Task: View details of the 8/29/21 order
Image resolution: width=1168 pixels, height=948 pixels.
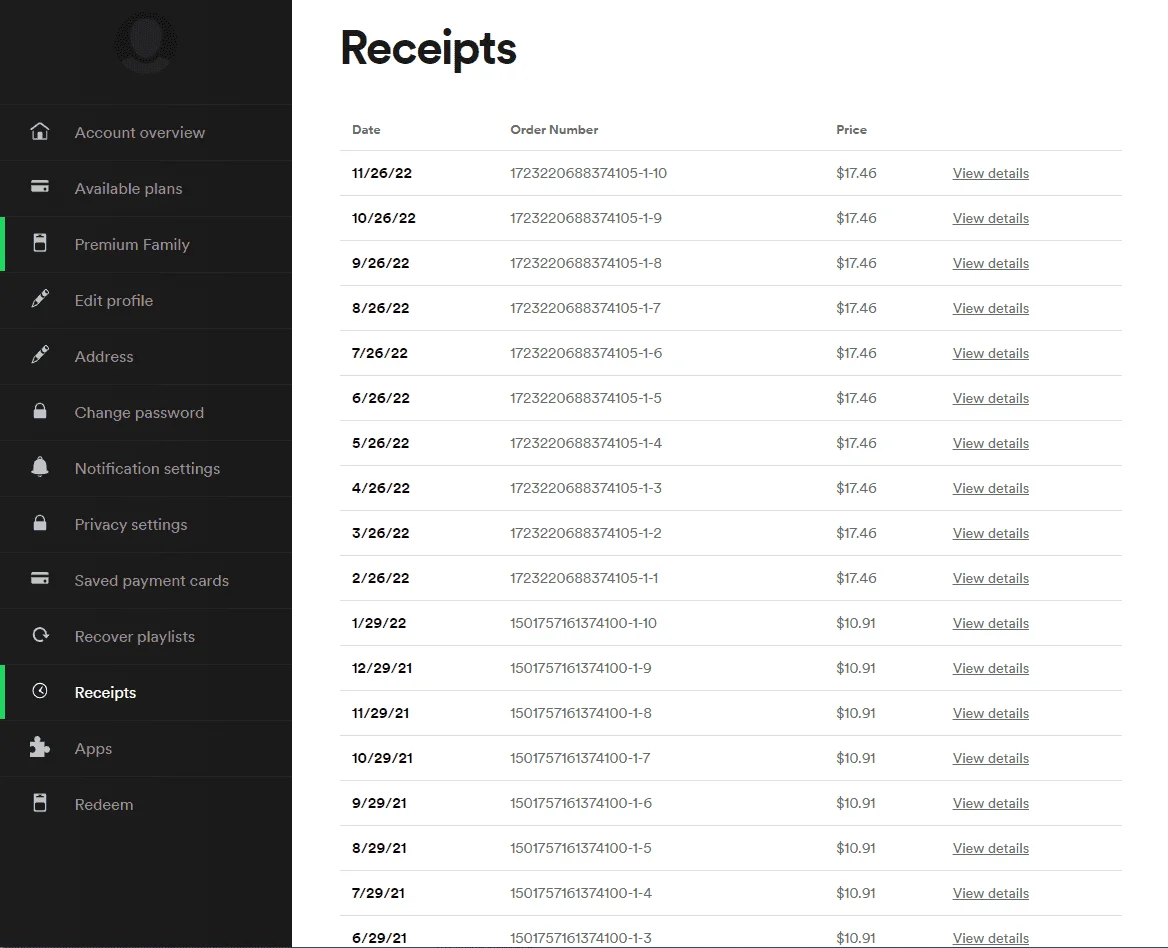Action: [990, 848]
